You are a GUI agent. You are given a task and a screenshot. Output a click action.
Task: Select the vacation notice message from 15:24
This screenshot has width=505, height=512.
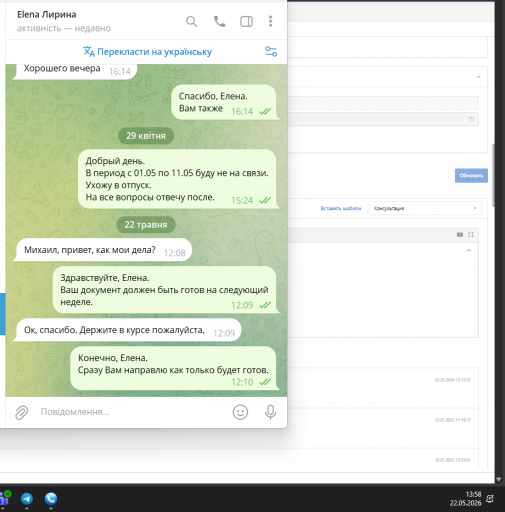pyautogui.click(x=178, y=179)
